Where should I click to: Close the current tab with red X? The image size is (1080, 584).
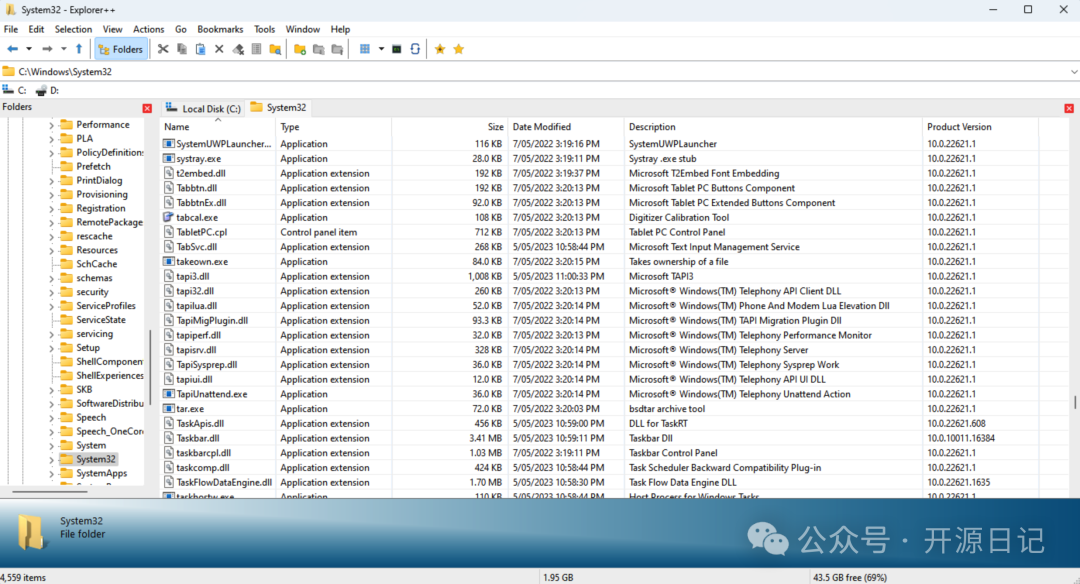coord(1069,108)
